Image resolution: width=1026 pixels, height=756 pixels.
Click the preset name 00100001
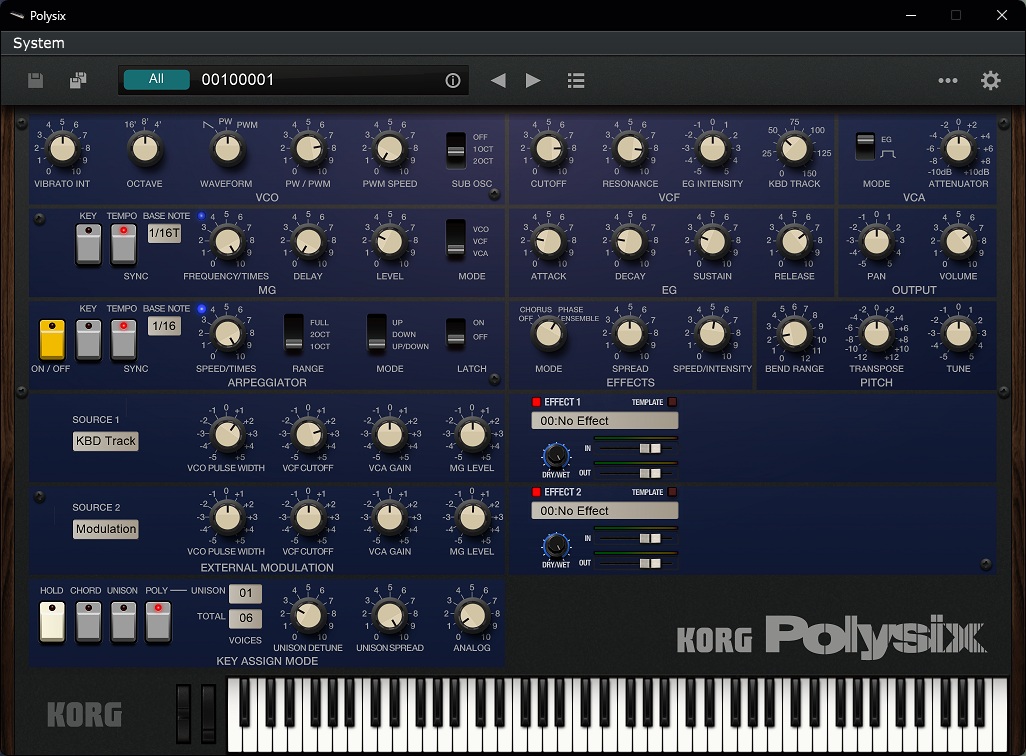[x=238, y=80]
